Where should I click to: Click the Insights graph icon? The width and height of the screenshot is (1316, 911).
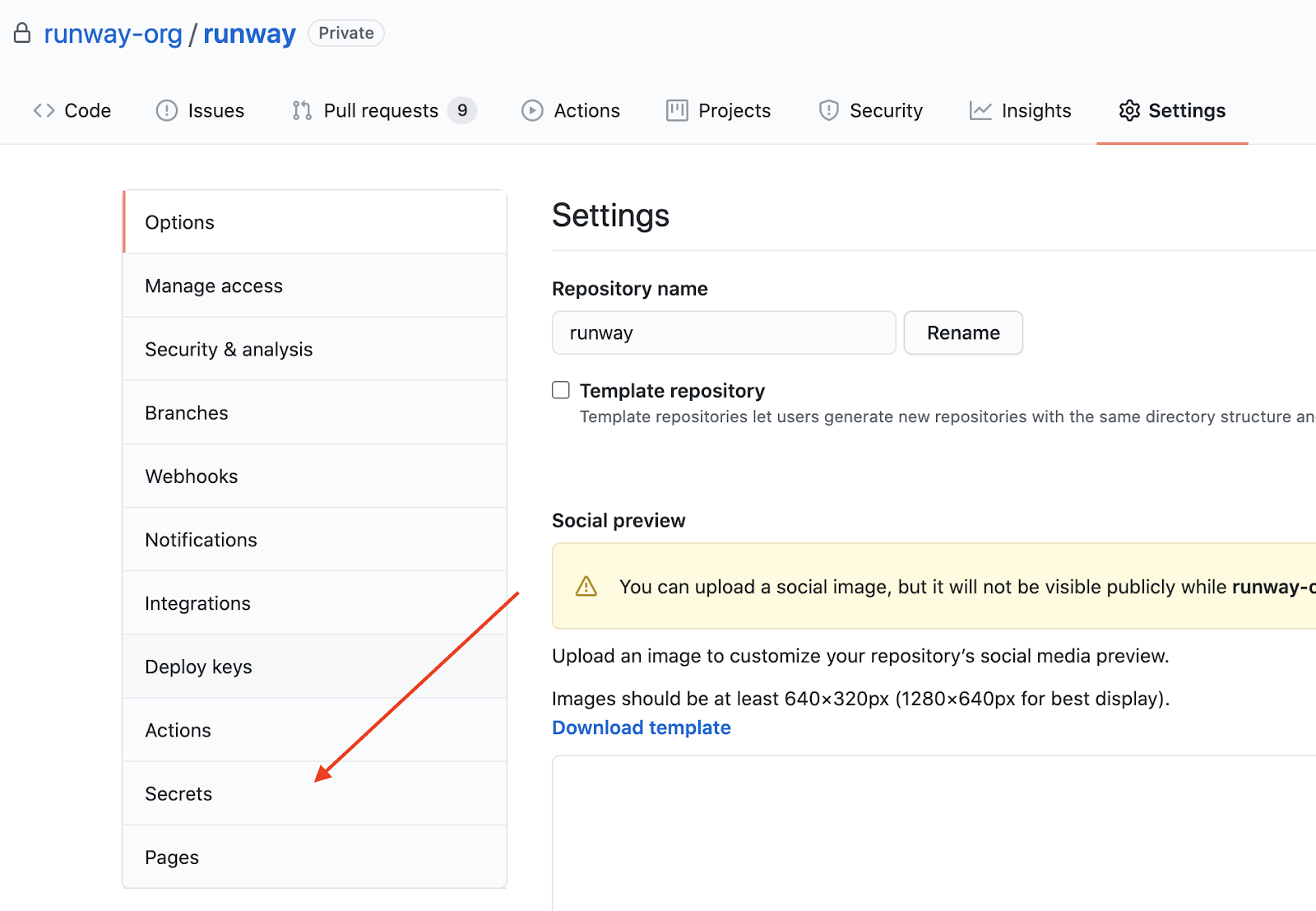pos(980,109)
